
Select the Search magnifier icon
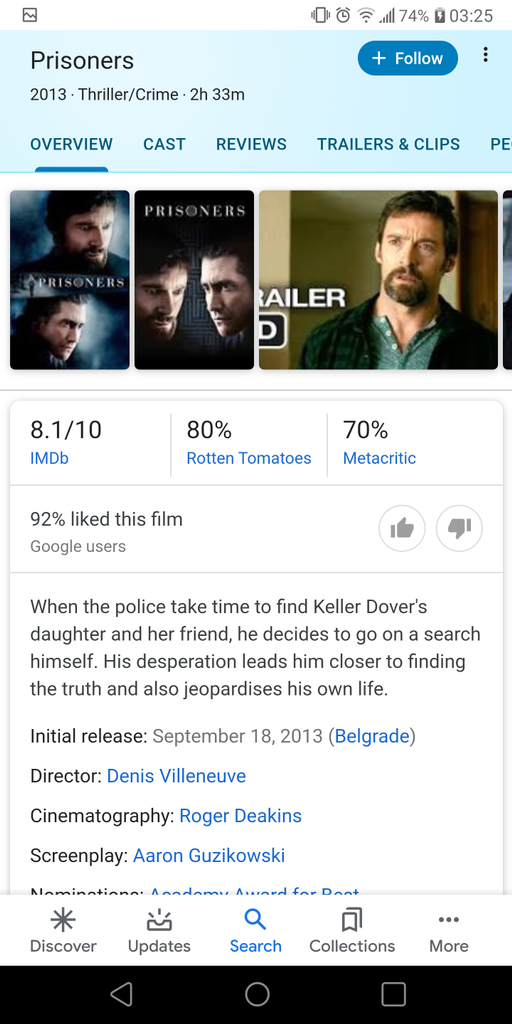(255, 920)
